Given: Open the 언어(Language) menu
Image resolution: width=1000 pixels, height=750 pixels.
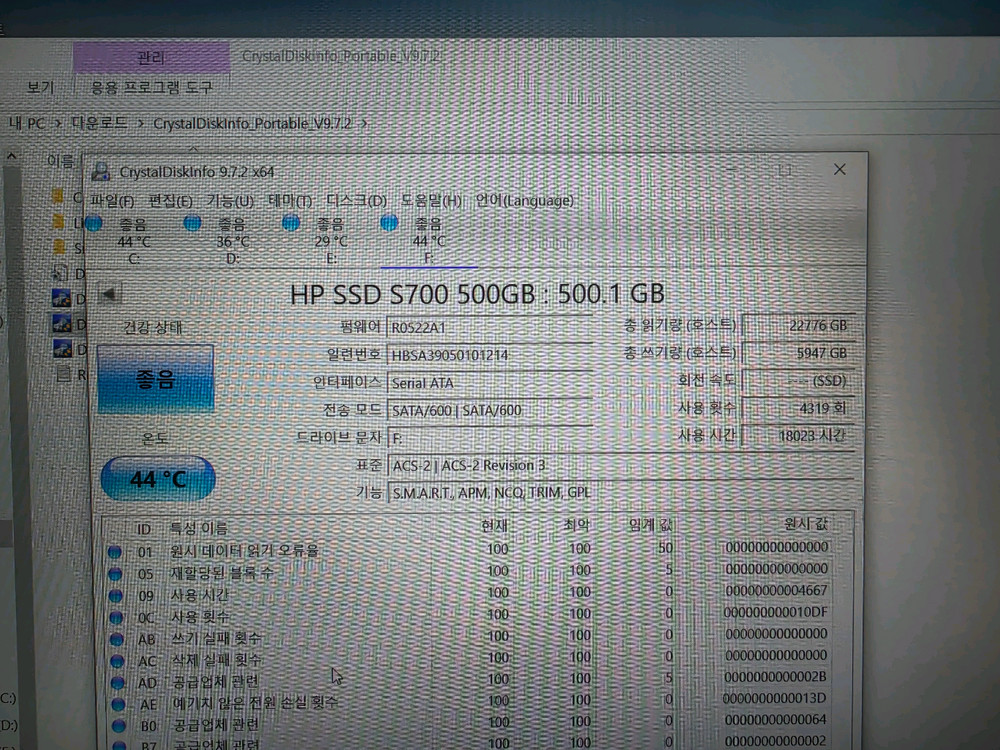Looking at the screenshot, I should pyautogui.click(x=524, y=201).
